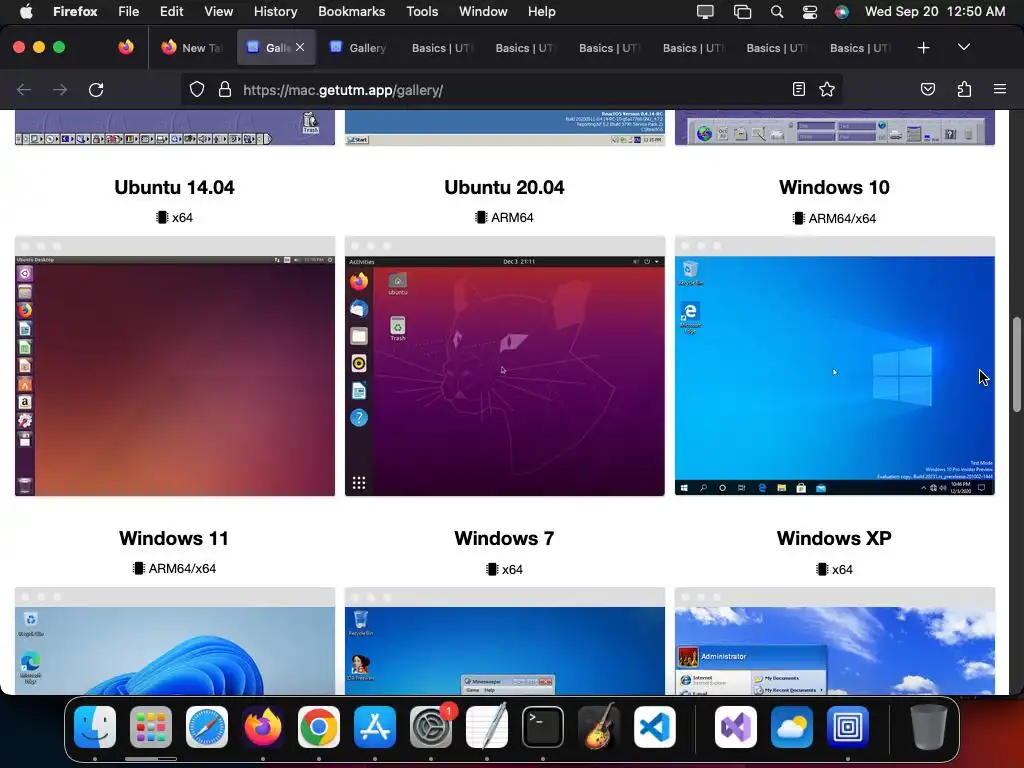Image resolution: width=1024 pixels, height=768 pixels.
Task: Open the Ubuntu 14.04 gallery entry
Action: [174, 187]
